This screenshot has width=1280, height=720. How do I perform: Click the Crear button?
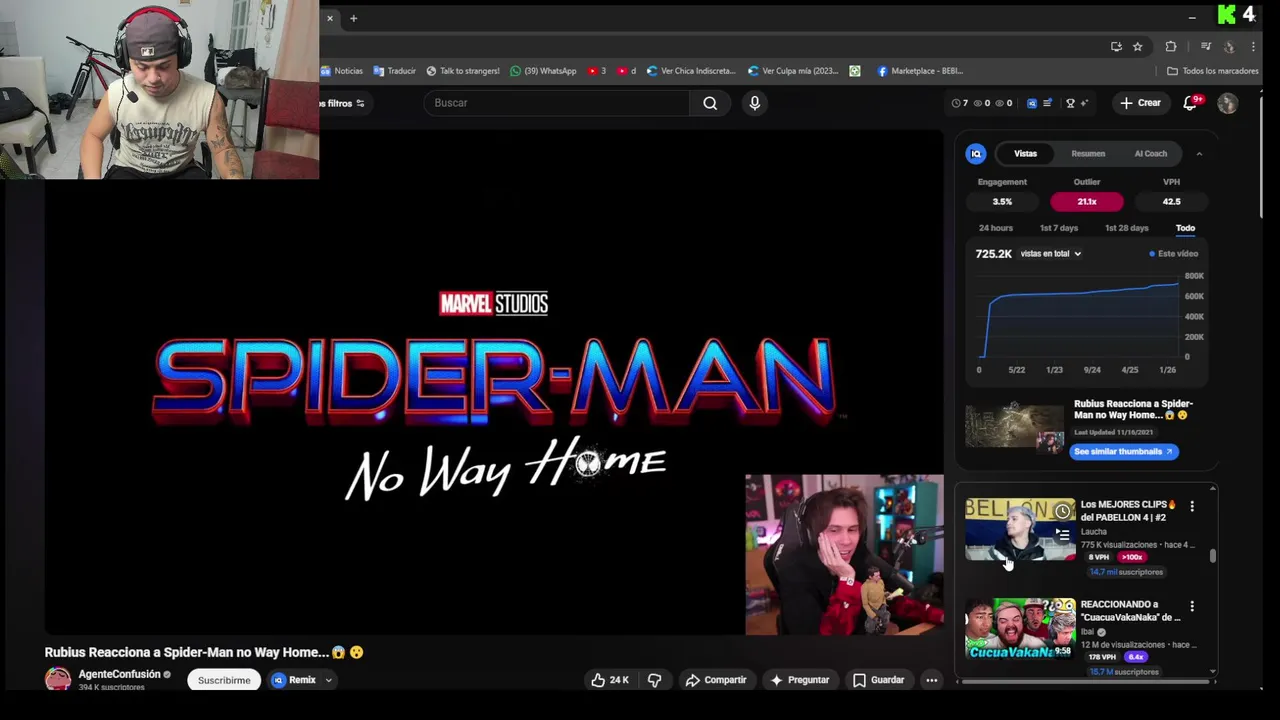point(1140,103)
